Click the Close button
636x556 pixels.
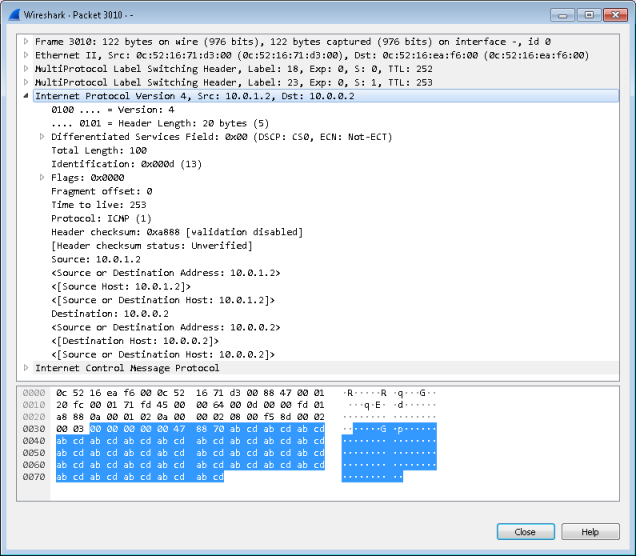point(526,532)
